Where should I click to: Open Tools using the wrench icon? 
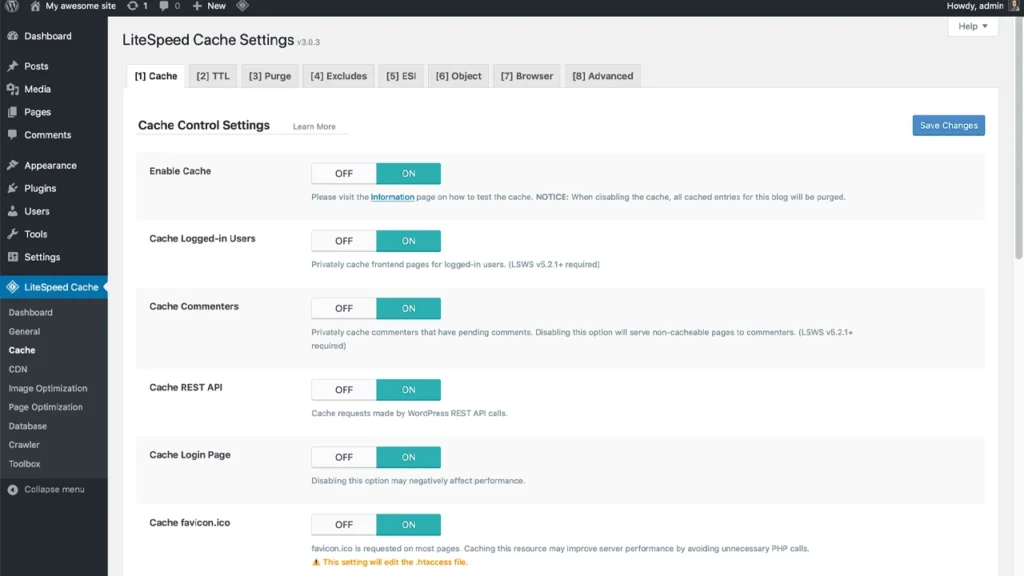pyautogui.click(x=14, y=233)
